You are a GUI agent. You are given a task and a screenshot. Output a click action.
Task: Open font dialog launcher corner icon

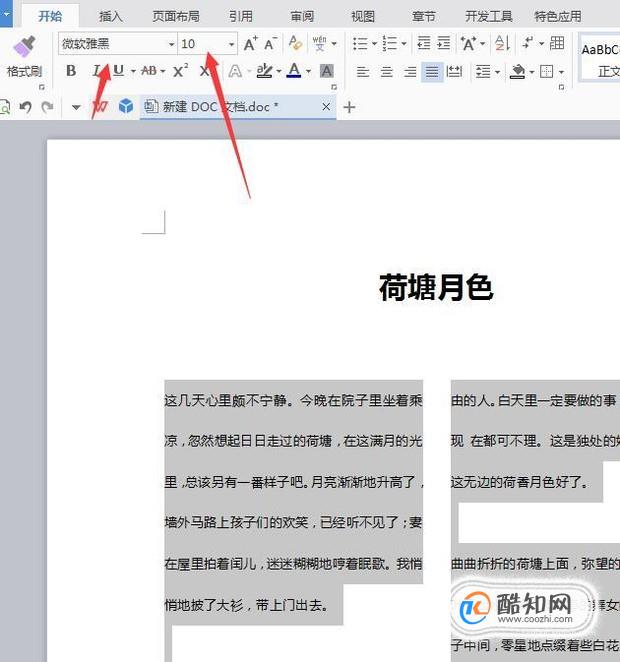(x=334, y=87)
